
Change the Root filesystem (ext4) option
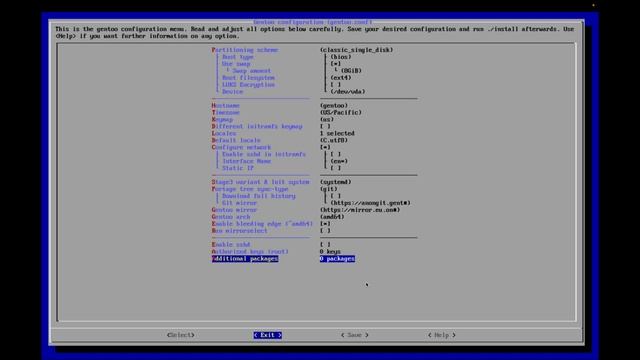(287, 78)
